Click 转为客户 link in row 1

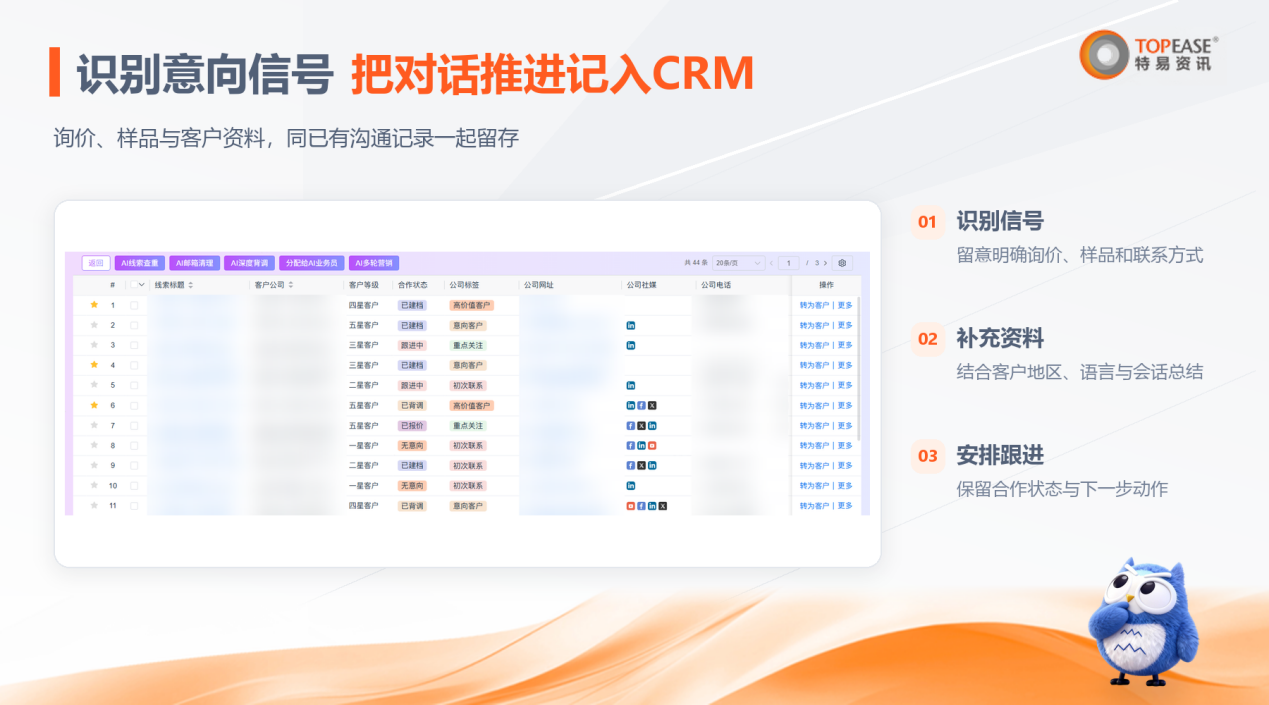point(815,305)
